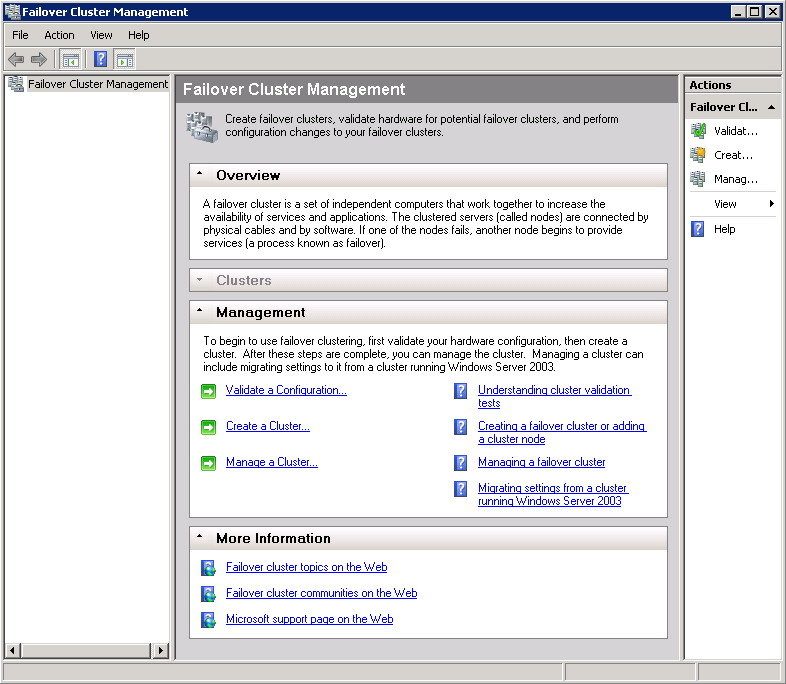Open the File menu
This screenshot has width=786, height=684.
coord(20,35)
